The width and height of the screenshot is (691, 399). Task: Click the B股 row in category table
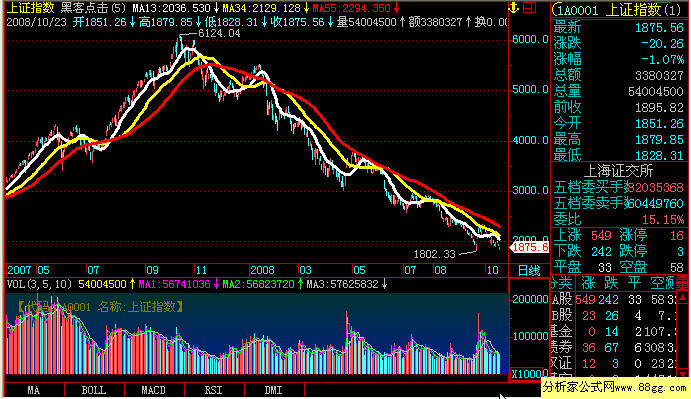click(614, 316)
